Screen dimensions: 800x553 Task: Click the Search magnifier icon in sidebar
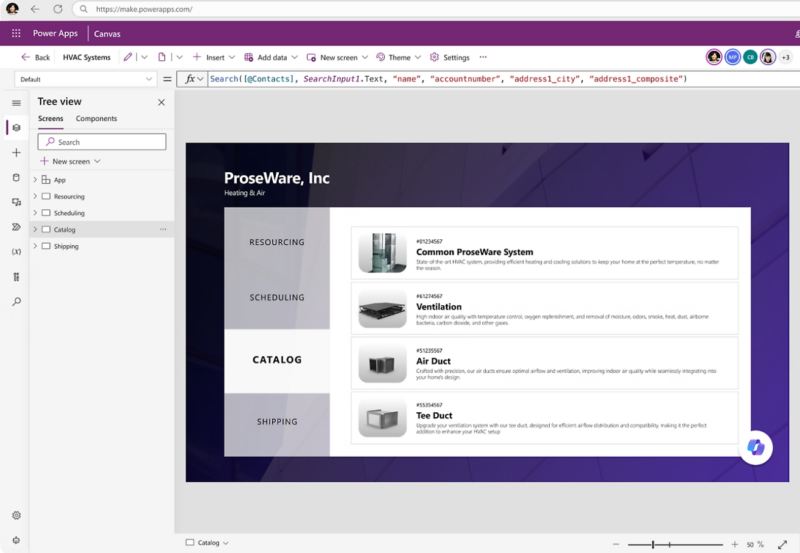(x=16, y=301)
